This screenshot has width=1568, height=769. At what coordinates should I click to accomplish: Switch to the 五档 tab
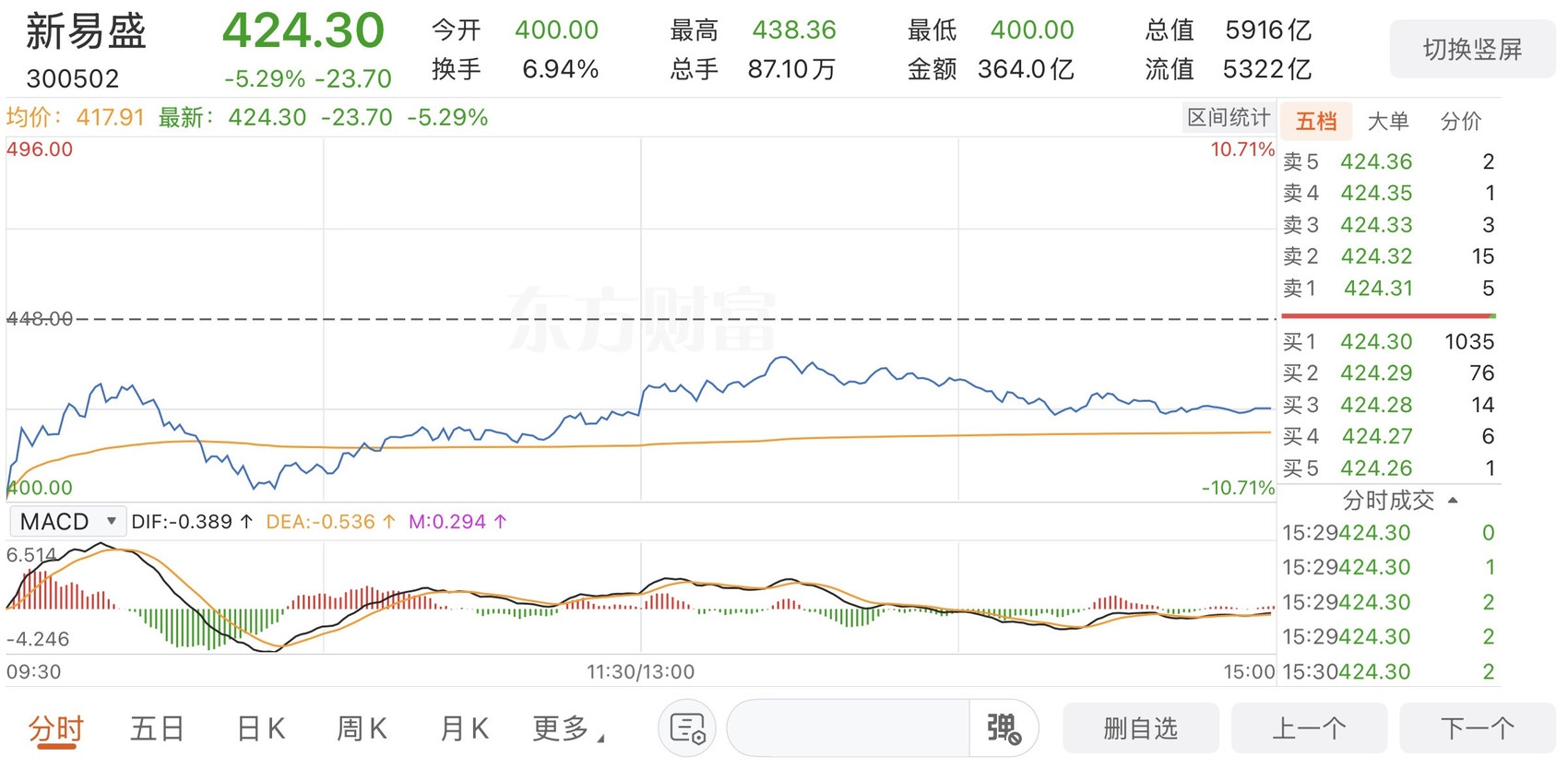tap(1316, 121)
